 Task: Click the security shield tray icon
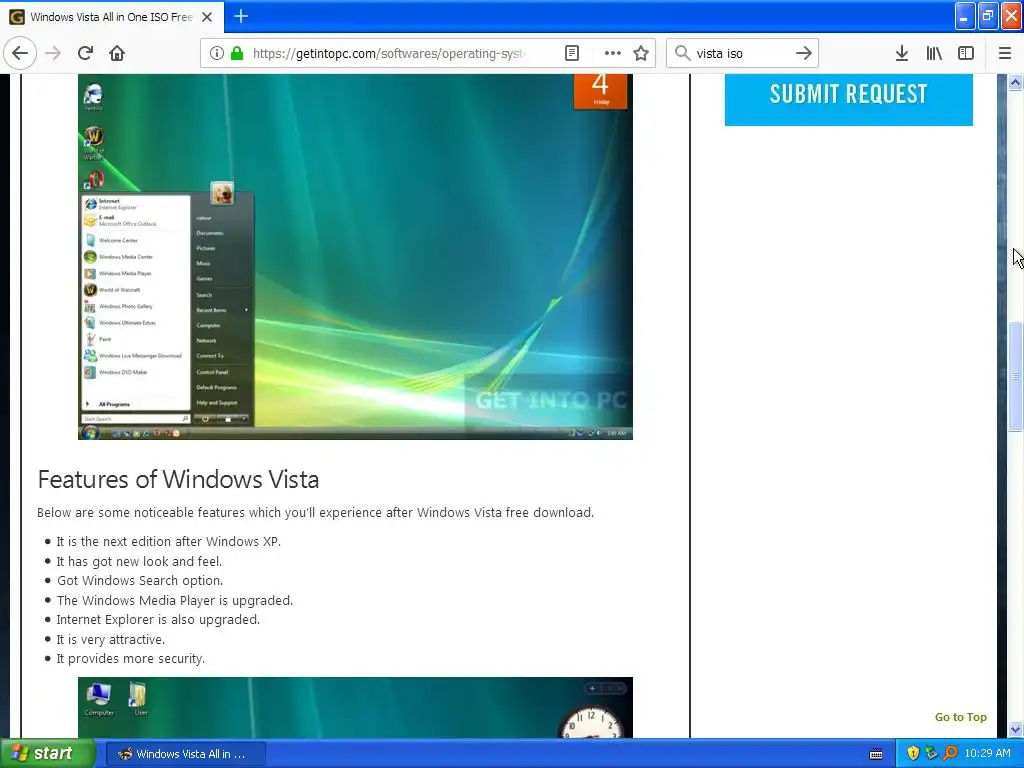913,754
